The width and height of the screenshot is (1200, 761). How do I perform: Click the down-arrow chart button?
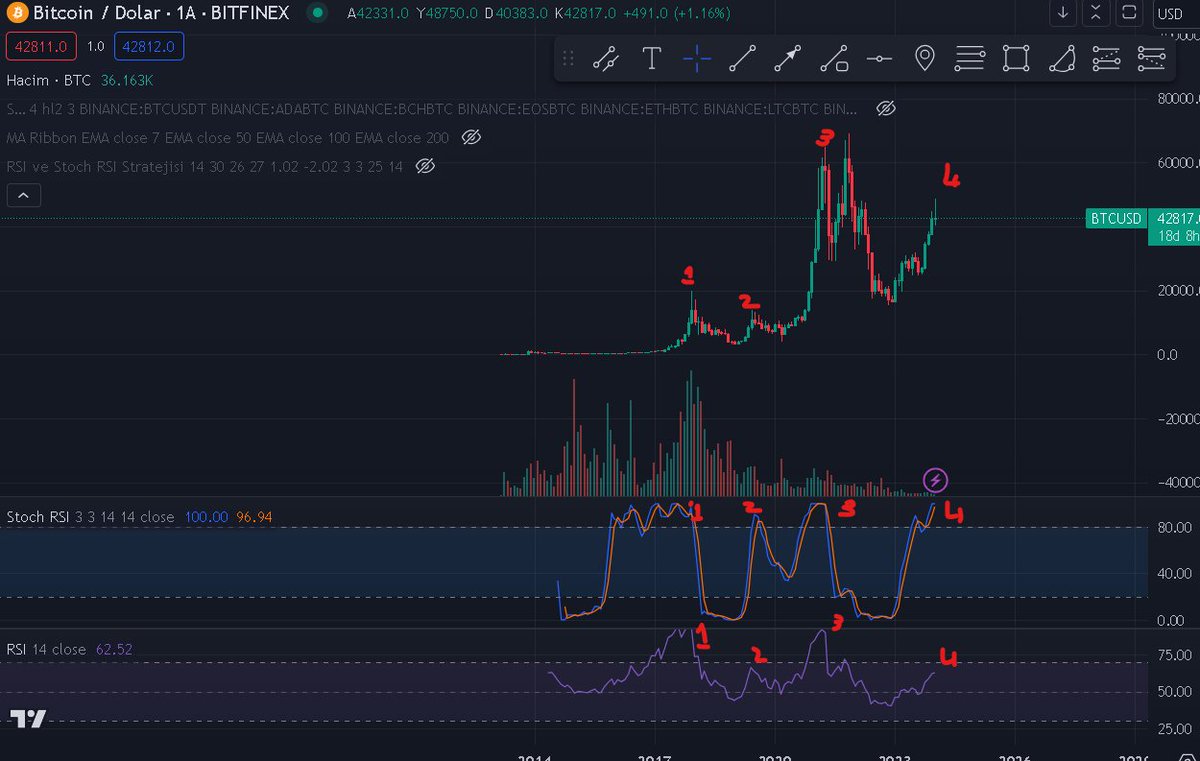pyautogui.click(x=1064, y=14)
